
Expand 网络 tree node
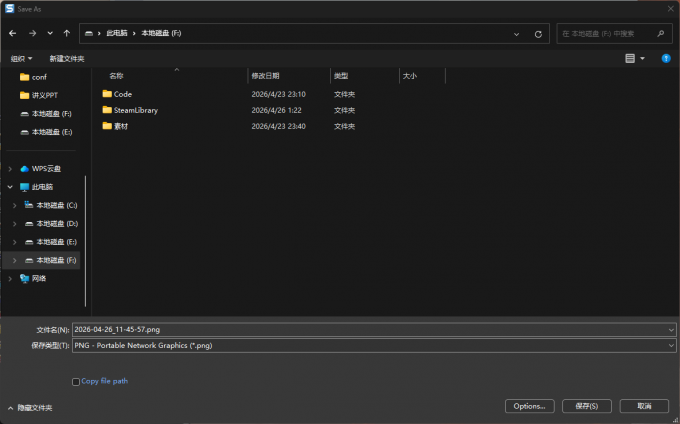coord(10,279)
